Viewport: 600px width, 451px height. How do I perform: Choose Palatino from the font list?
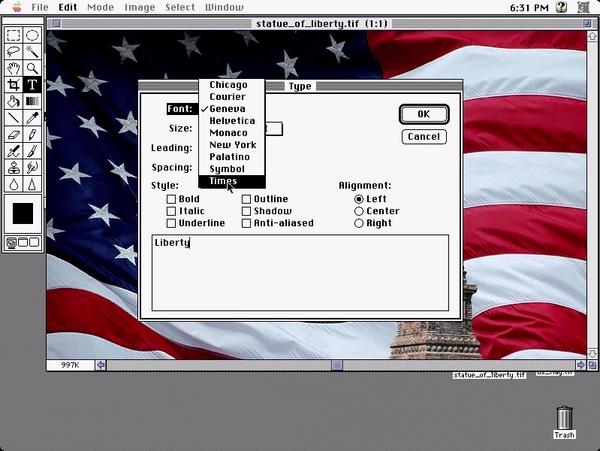click(x=232, y=157)
